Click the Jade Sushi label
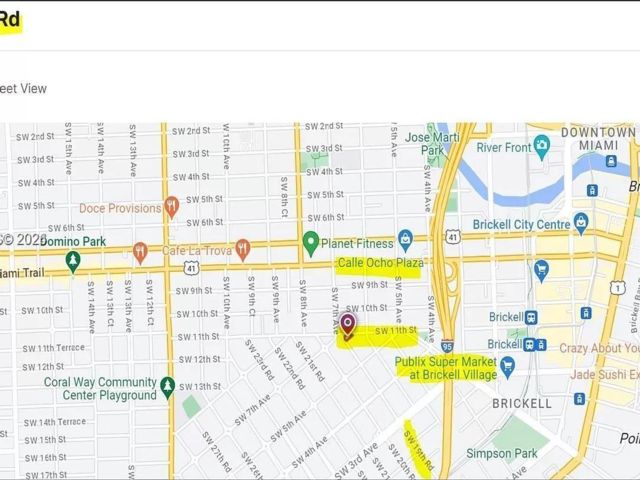The height and width of the screenshot is (480, 640). 605,374
